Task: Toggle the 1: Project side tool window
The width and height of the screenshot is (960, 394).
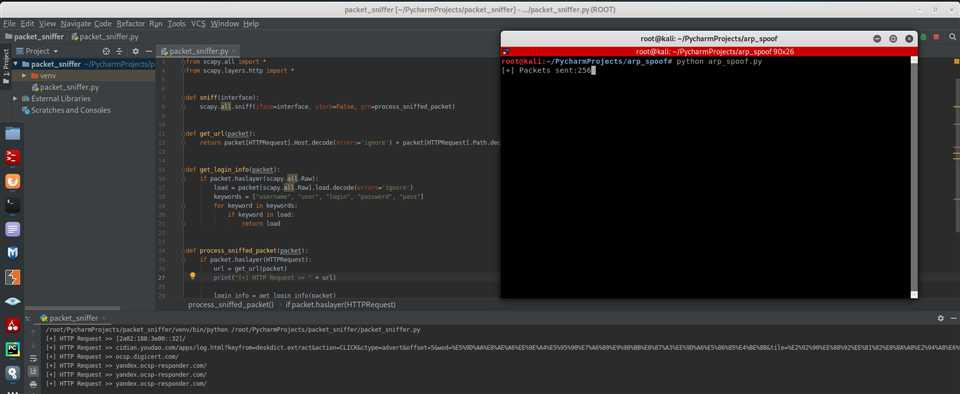Action: click(x=6, y=67)
